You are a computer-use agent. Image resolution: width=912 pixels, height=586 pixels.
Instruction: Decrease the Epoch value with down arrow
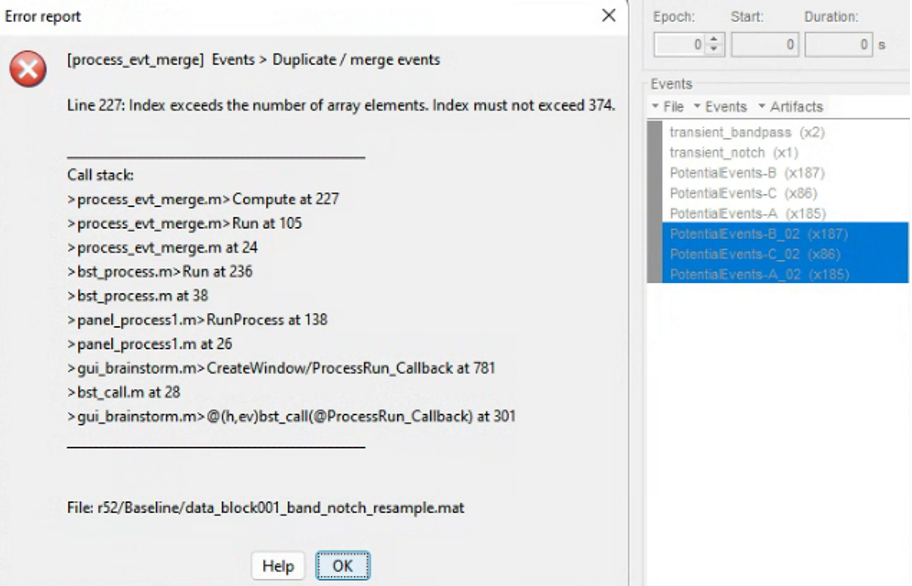coord(713,49)
